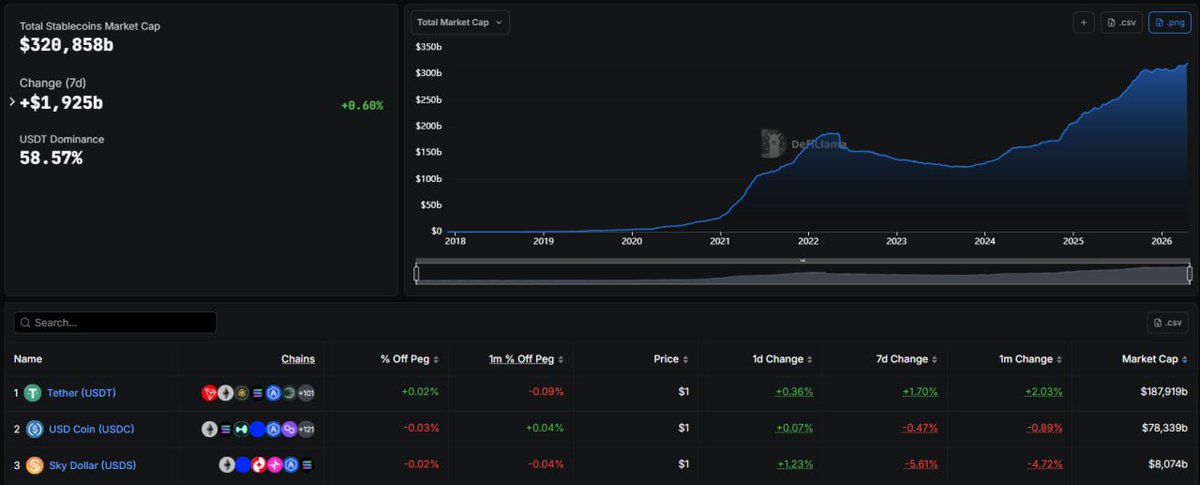The width and height of the screenshot is (1200, 485).
Task: Click the right handle of the chart range slider
Action: pyautogui.click(x=1189, y=273)
